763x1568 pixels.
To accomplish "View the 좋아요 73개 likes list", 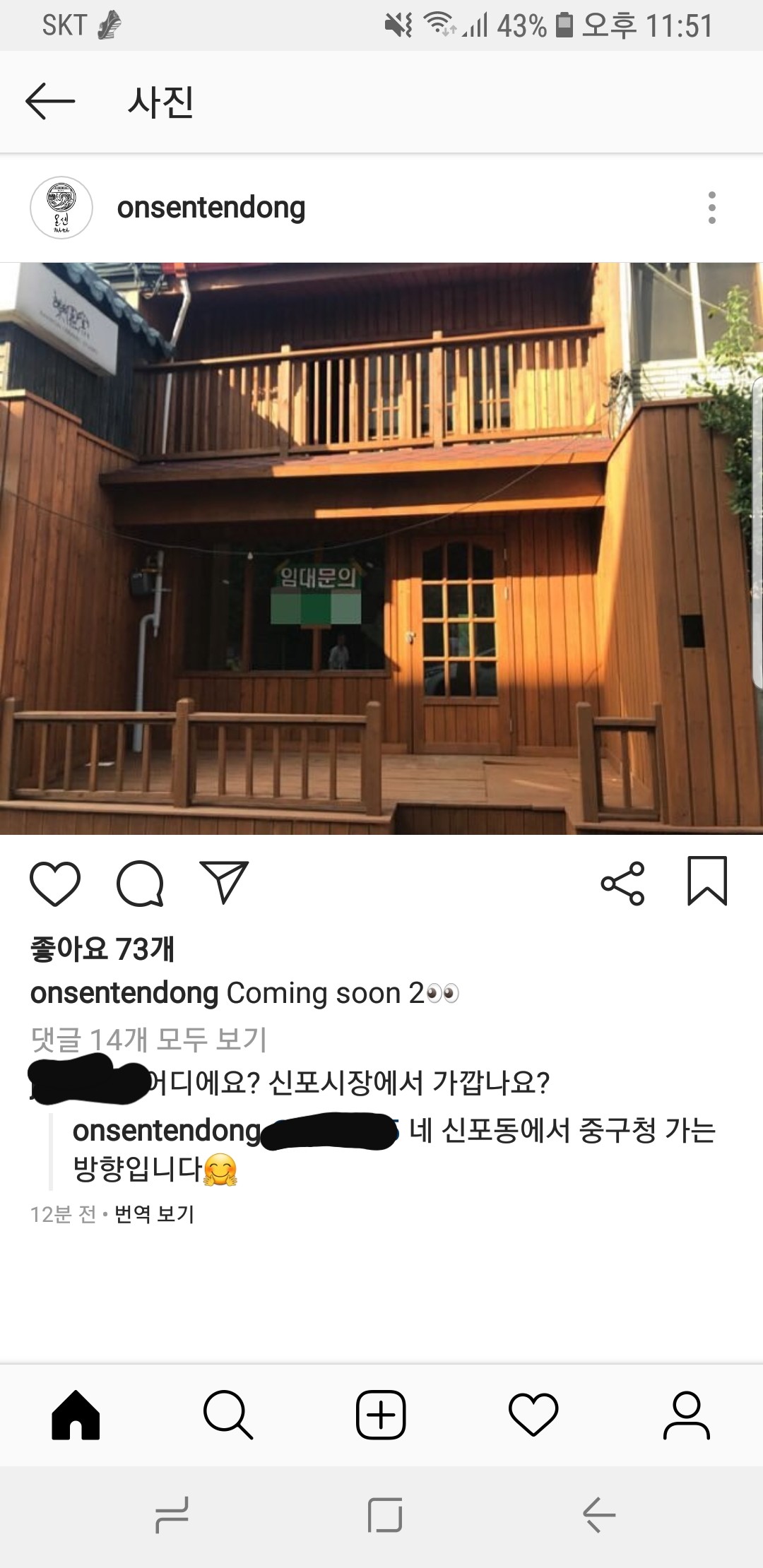I will click(x=102, y=949).
